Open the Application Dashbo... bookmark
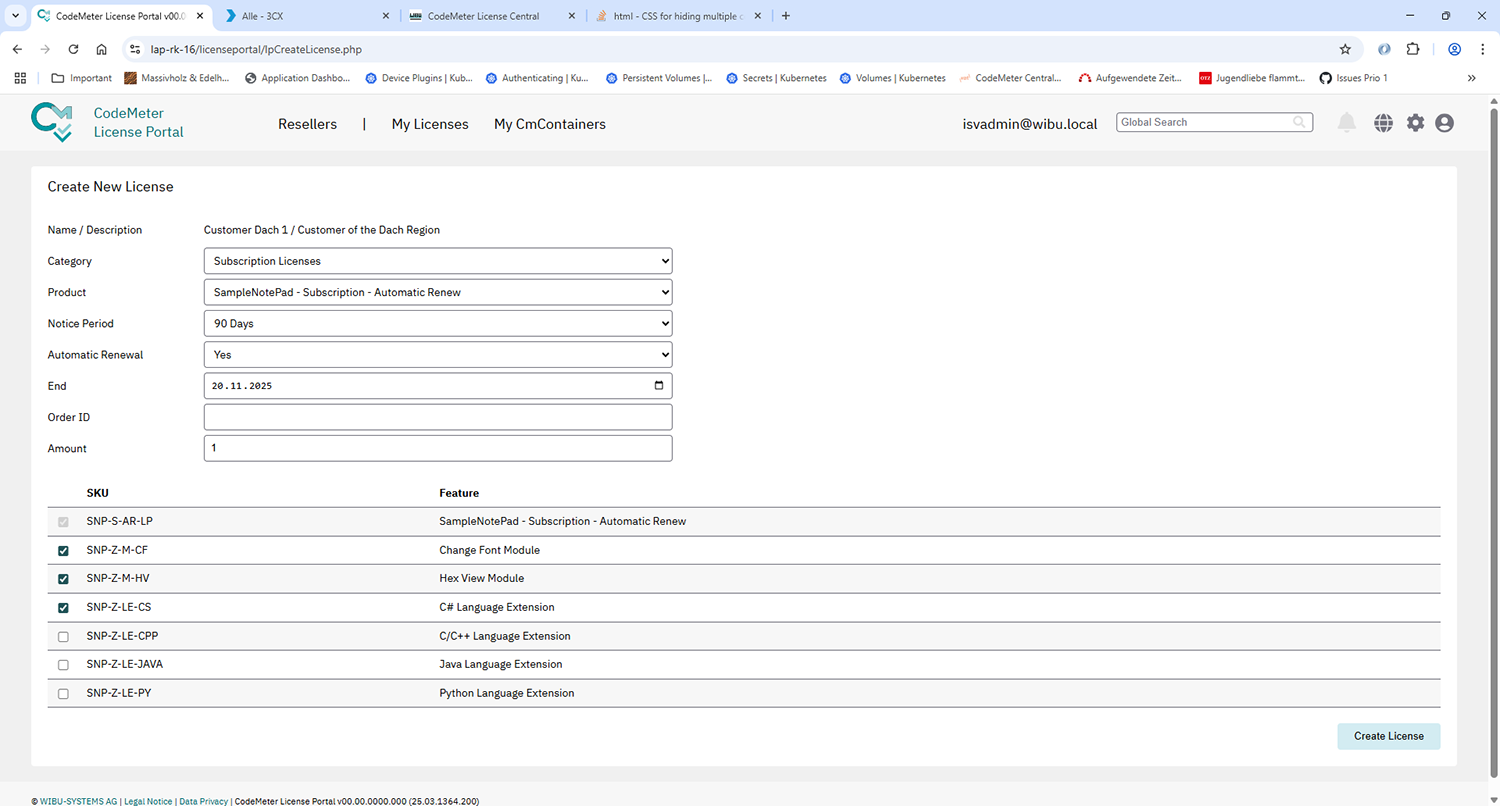The width and height of the screenshot is (1500, 806). coord(297,78)
